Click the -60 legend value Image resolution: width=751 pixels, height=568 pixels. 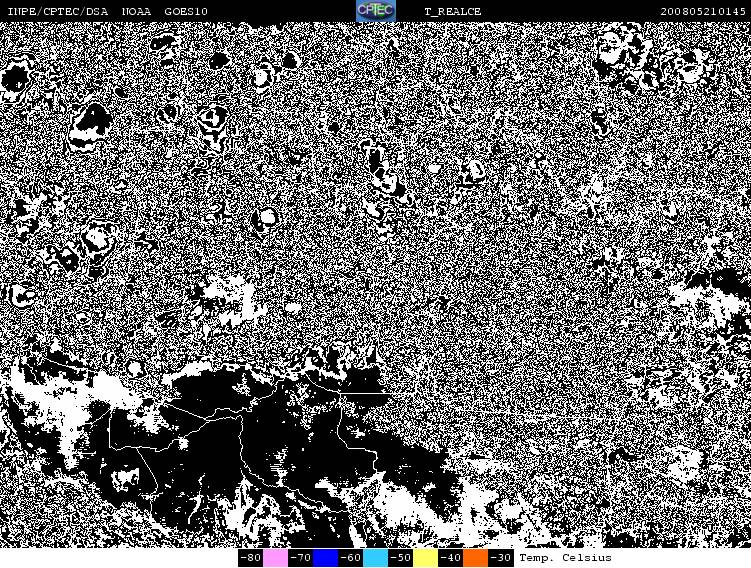(x=351, y=557)
